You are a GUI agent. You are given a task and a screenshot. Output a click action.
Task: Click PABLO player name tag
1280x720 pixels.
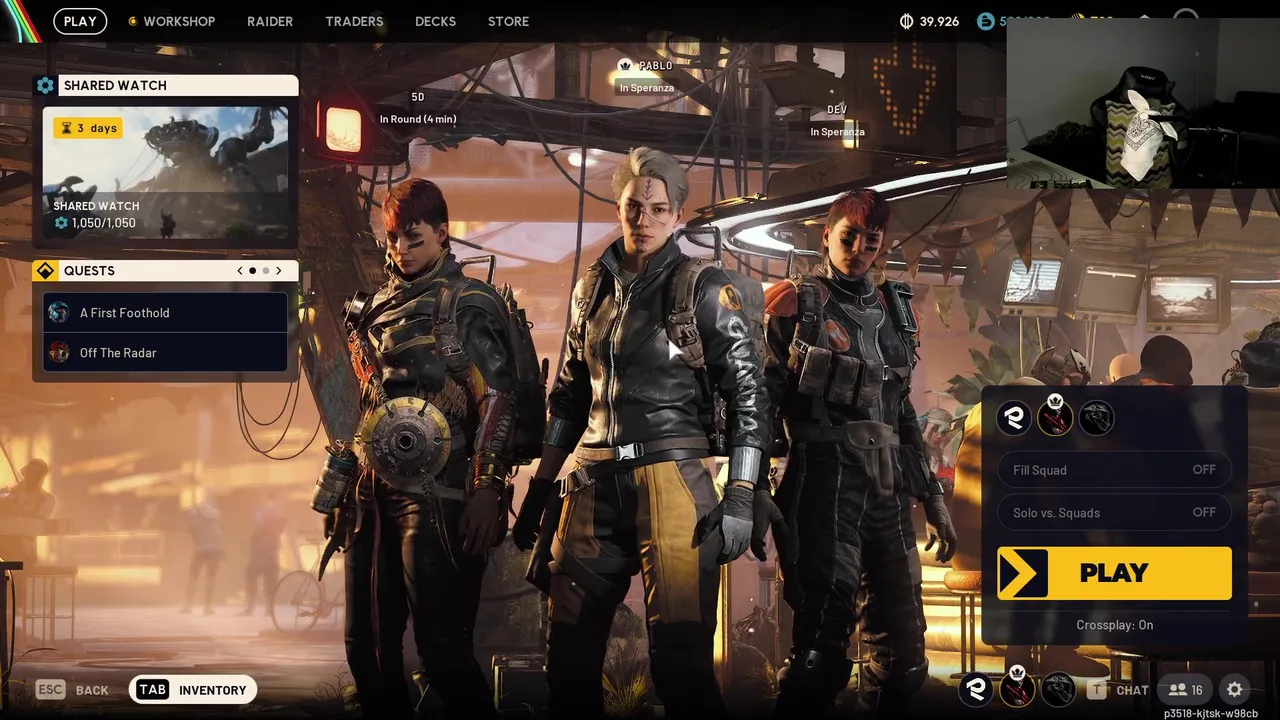[x=655, y=65]
